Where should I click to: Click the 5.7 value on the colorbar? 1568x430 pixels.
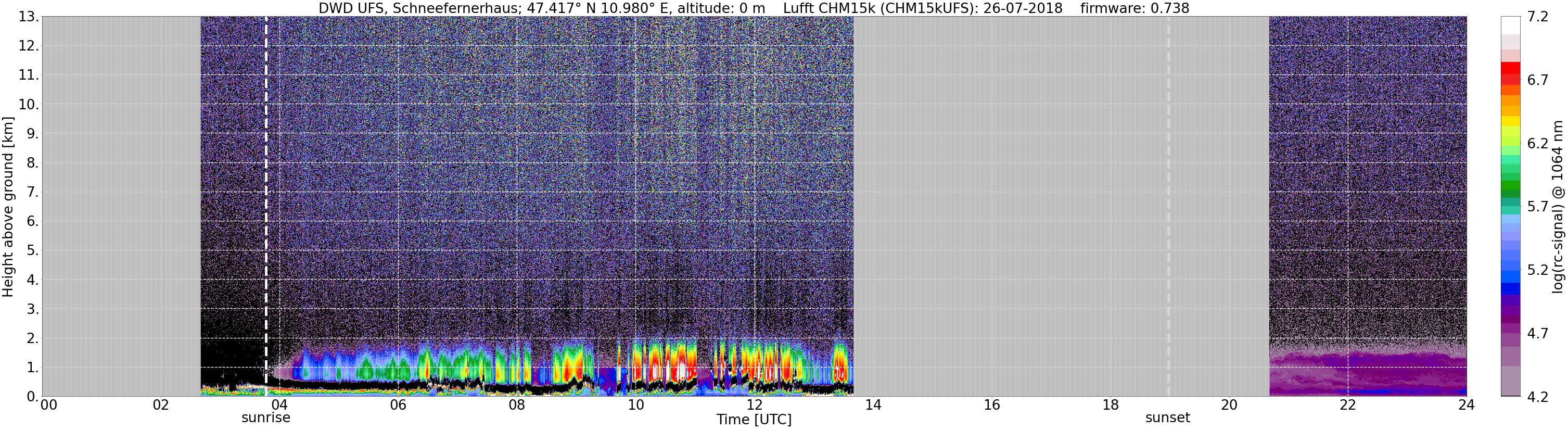tap(1538, 207)
